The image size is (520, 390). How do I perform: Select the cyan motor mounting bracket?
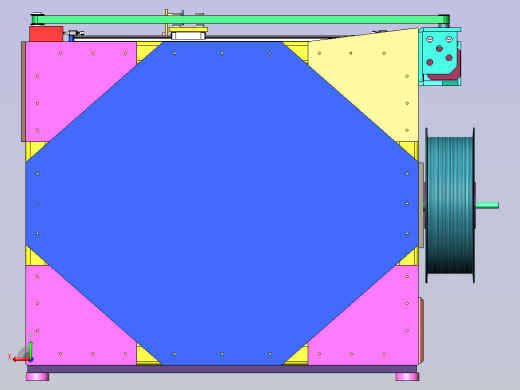(x=440, y=57)
